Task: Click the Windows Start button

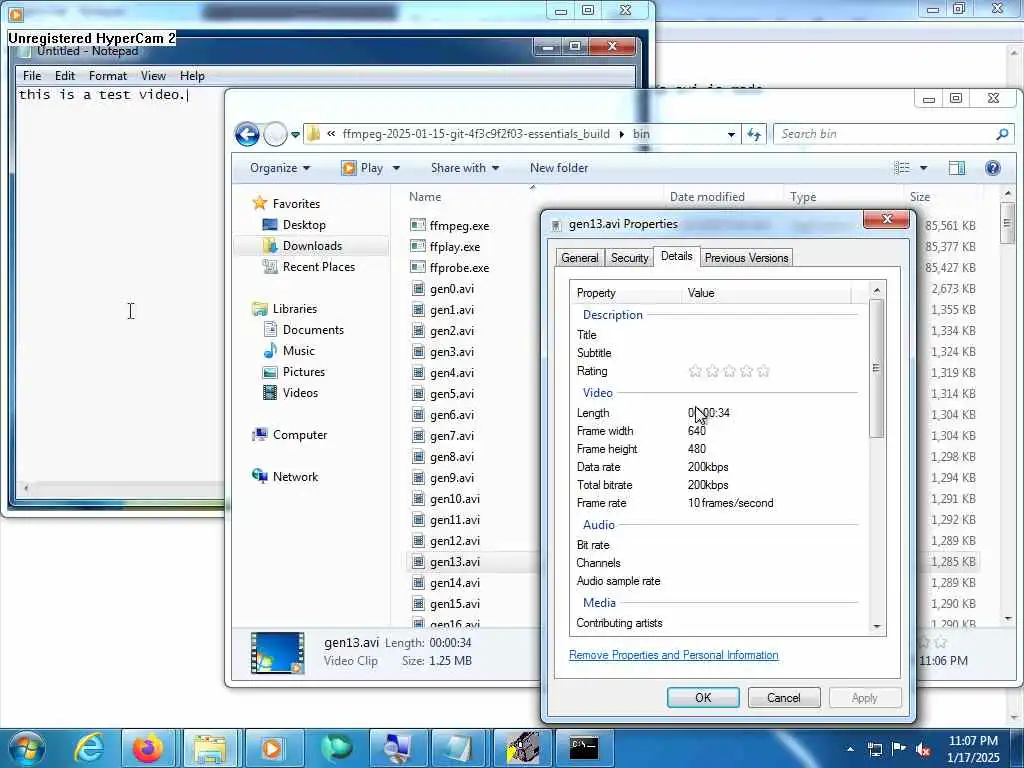Action: click(26, 748)
